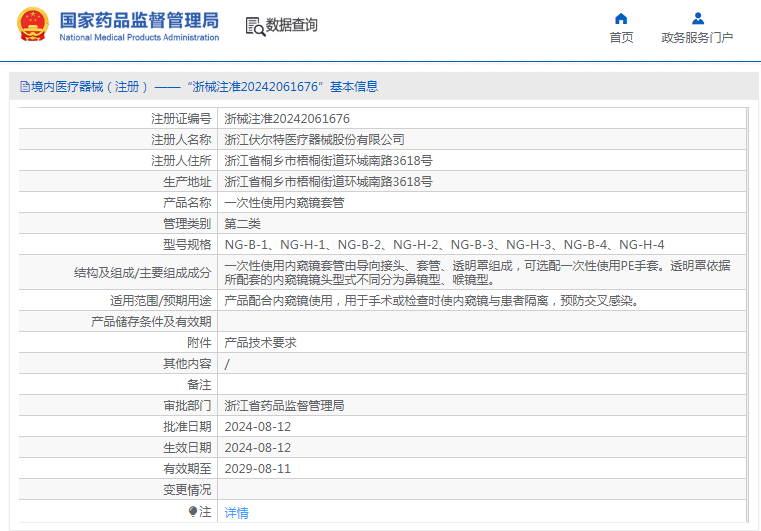This screenshot has width=761, height=531.
Task: Click National Medical Products Administration subtitle
Action: 139,37
